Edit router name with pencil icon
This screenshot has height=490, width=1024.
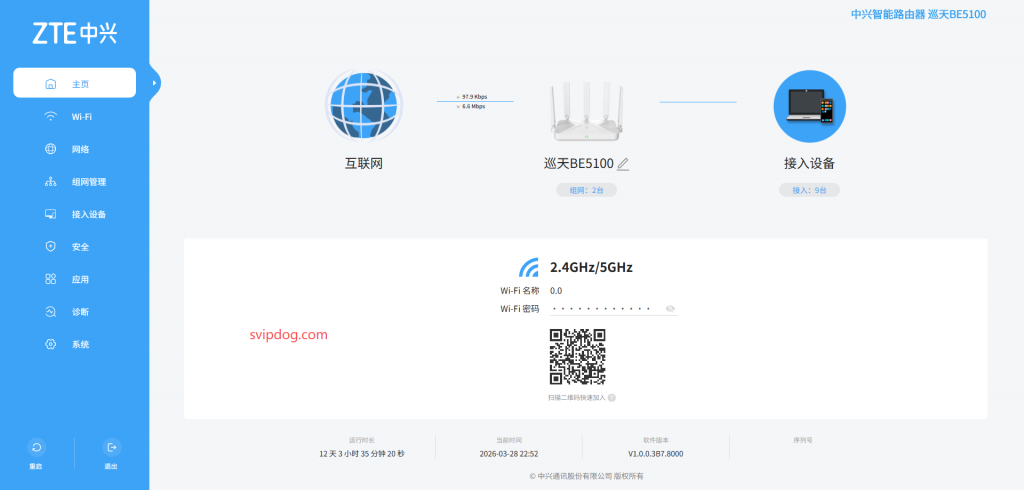click(x=623, y=164)
